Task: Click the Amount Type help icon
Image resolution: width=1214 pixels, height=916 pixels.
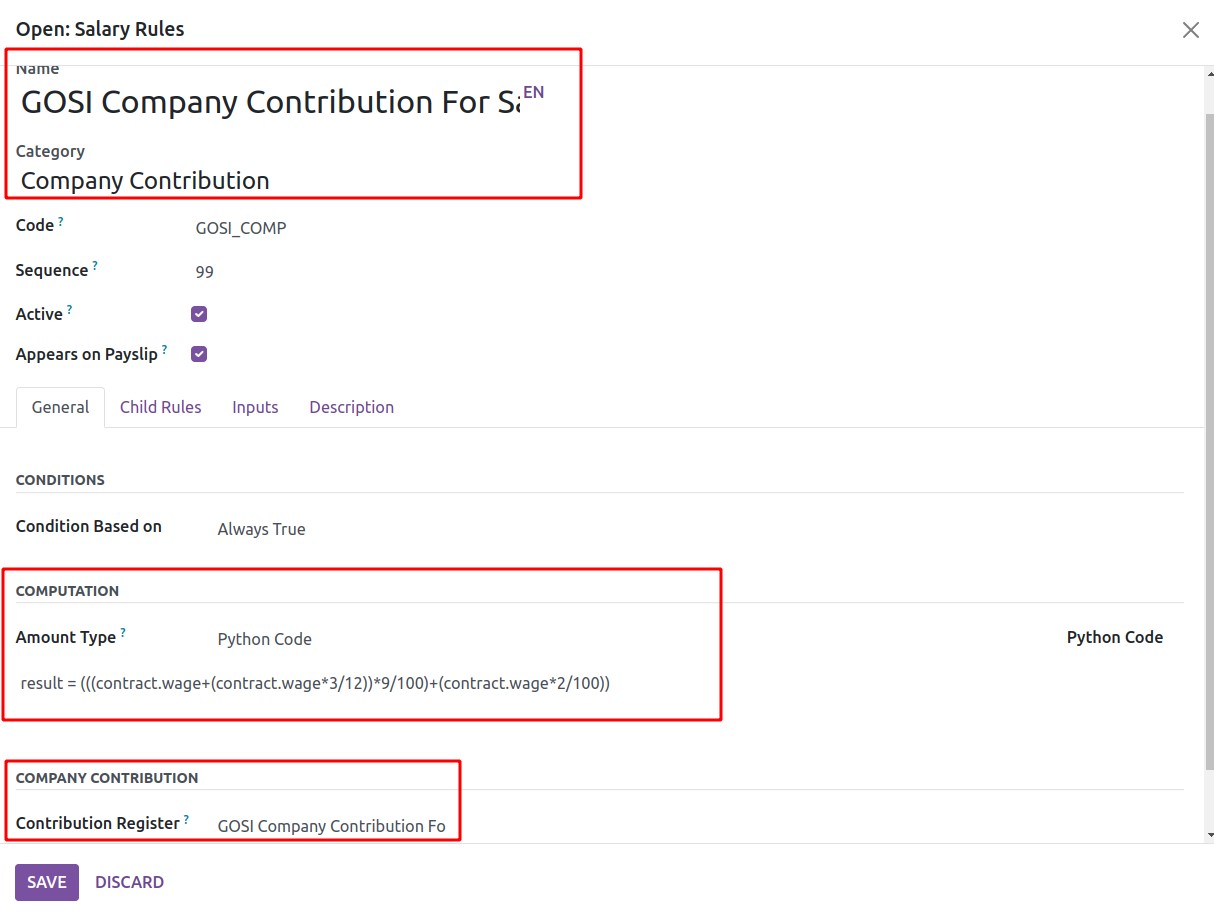Action: point(123,633)
